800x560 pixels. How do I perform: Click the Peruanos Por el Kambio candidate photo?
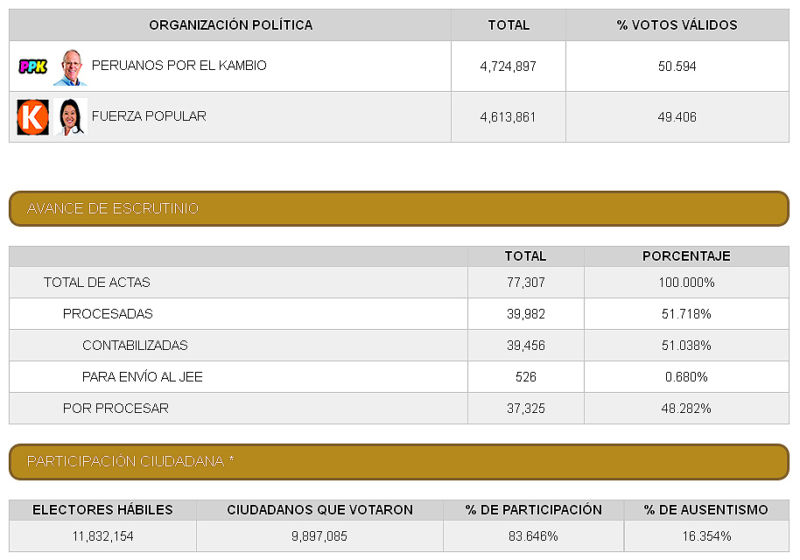(70, 67)
